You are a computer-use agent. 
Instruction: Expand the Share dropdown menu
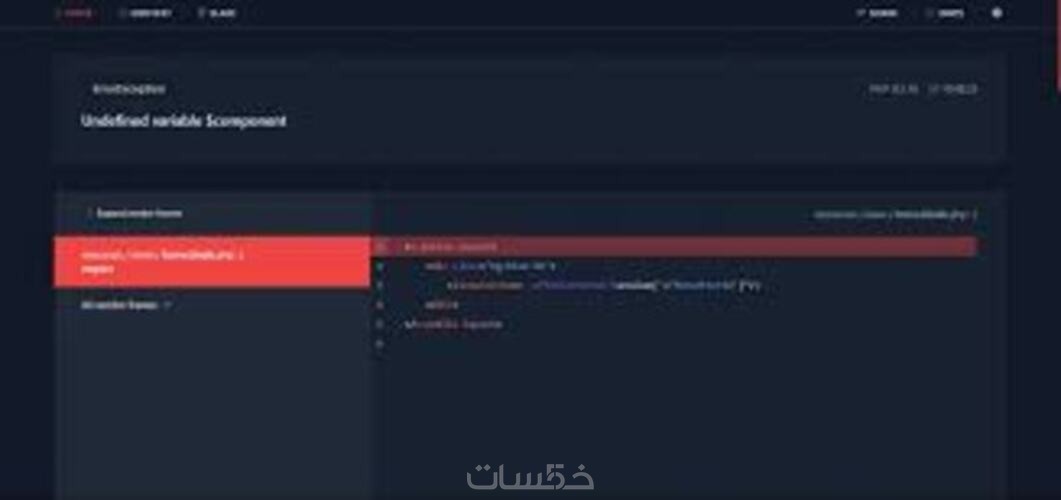coord(877,14)
